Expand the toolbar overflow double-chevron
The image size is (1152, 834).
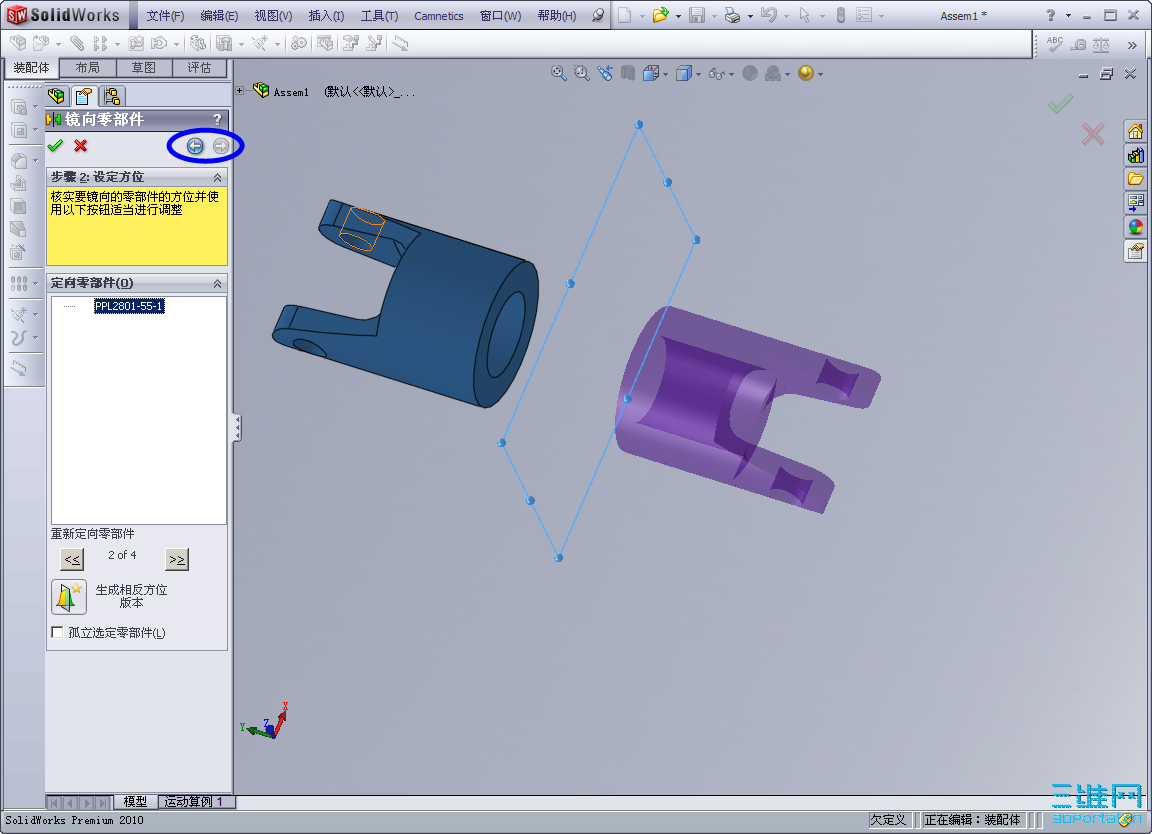click(1132, 46)
